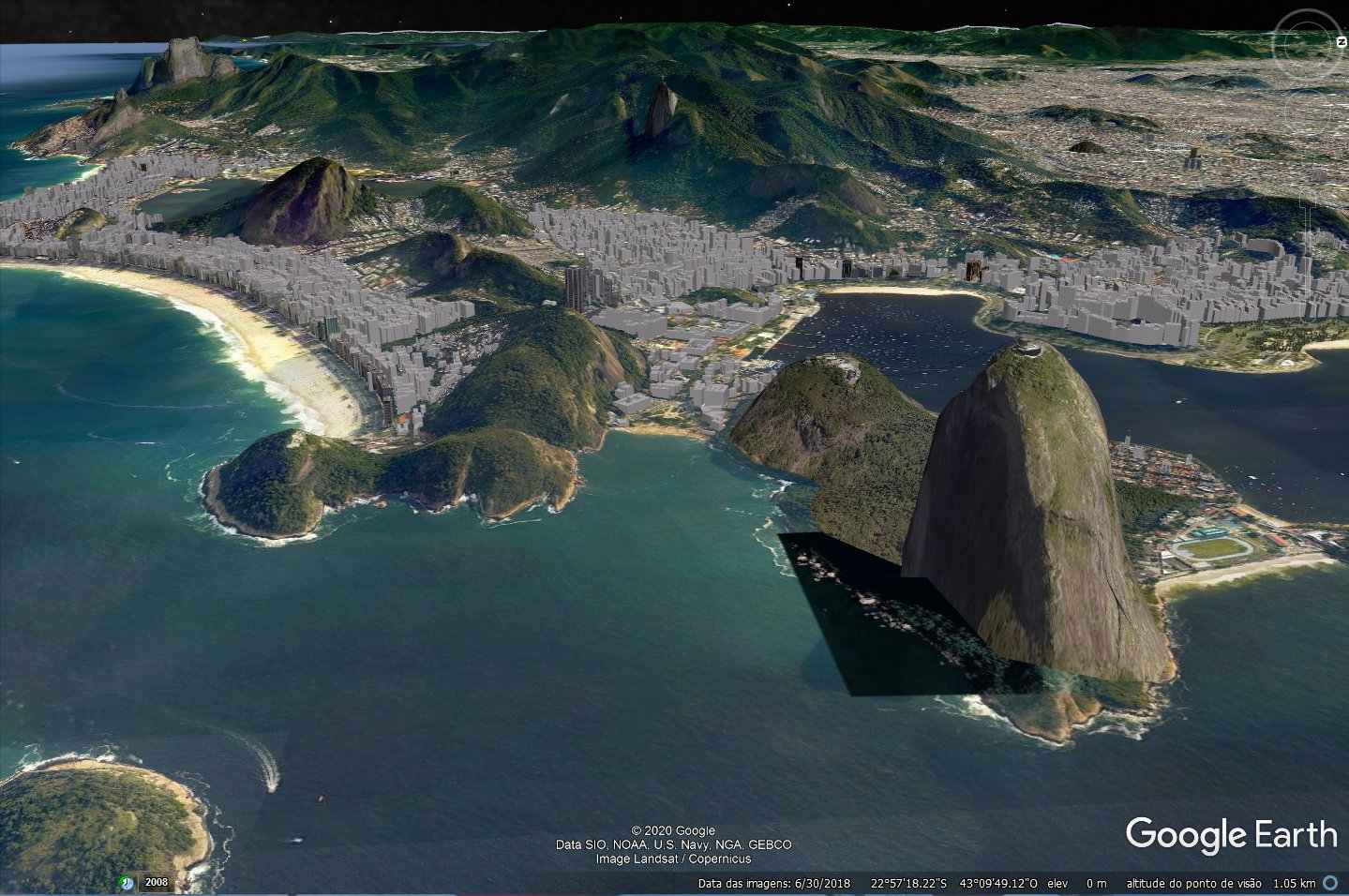Click the 2008 historical imagery year button
Screen dimensions: 1349x896
pos(157,883)
